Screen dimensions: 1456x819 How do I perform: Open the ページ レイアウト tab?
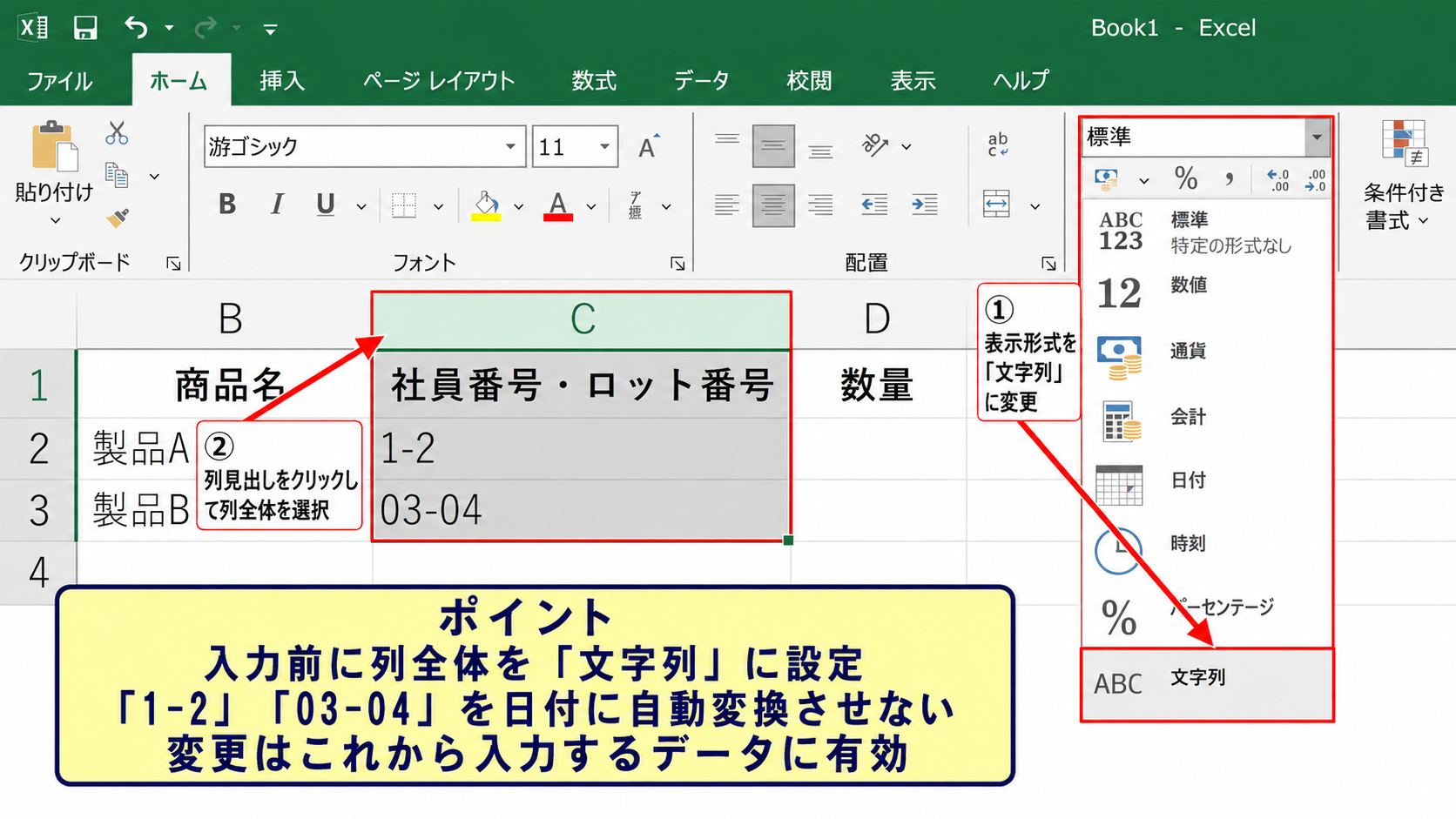[x=439, y=81]
